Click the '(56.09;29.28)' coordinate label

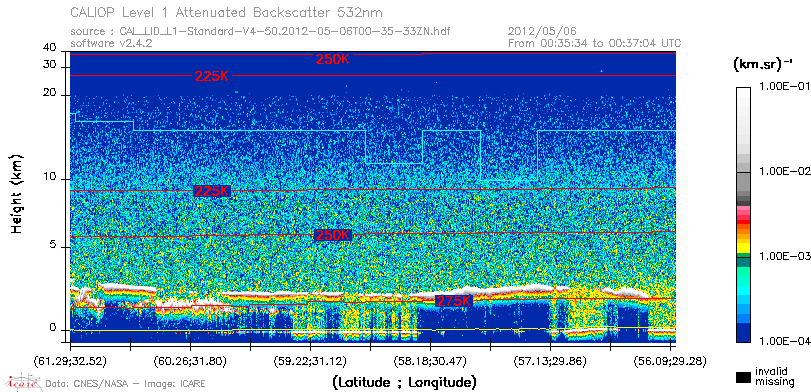pyautogui.click(x=670, y=361)
